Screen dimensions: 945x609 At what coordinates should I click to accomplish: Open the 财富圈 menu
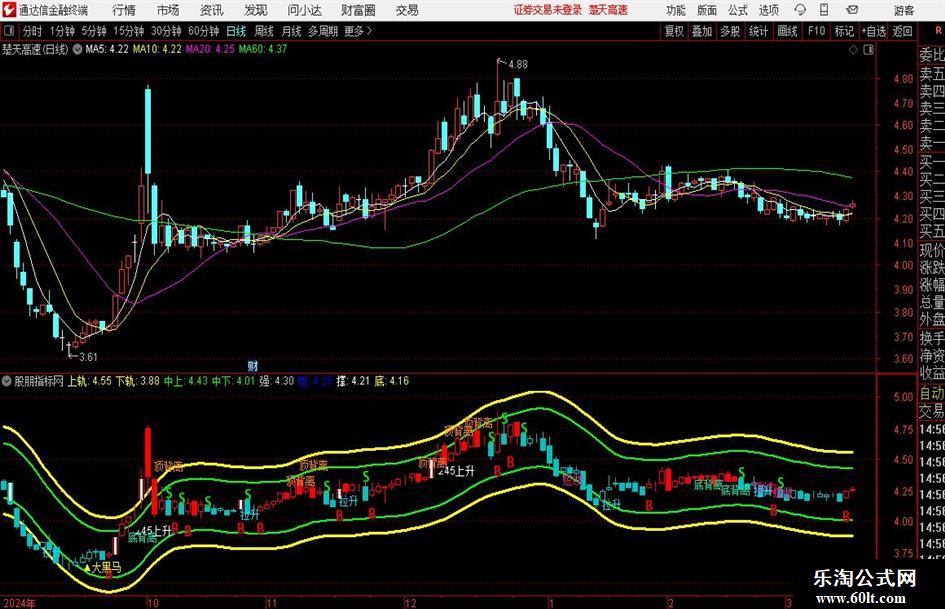pos(358,10)
